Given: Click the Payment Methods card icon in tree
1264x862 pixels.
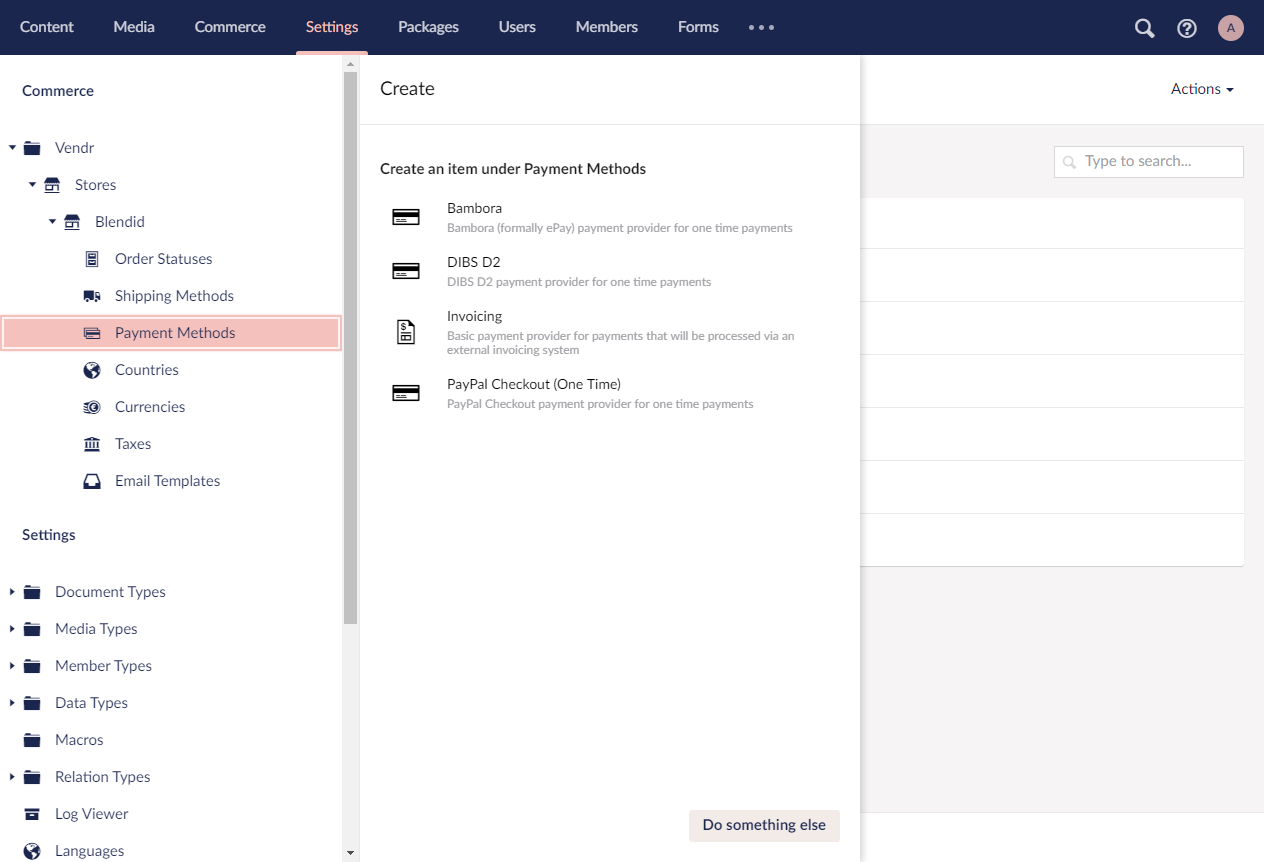Looking at the screenshot, I should pyautogui.click(x=92, y=333).
